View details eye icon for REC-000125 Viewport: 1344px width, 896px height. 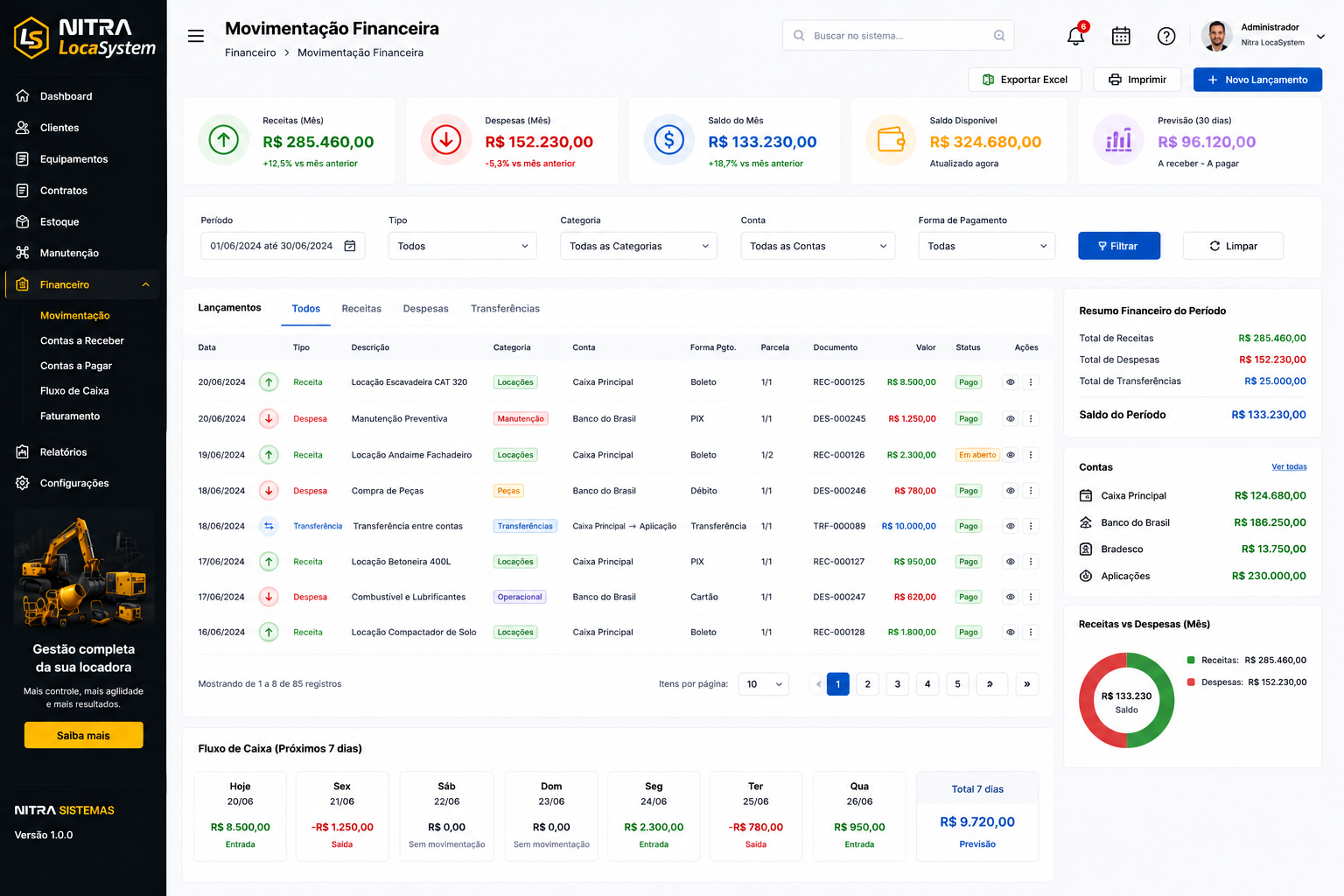click(x=1011, y=382)
